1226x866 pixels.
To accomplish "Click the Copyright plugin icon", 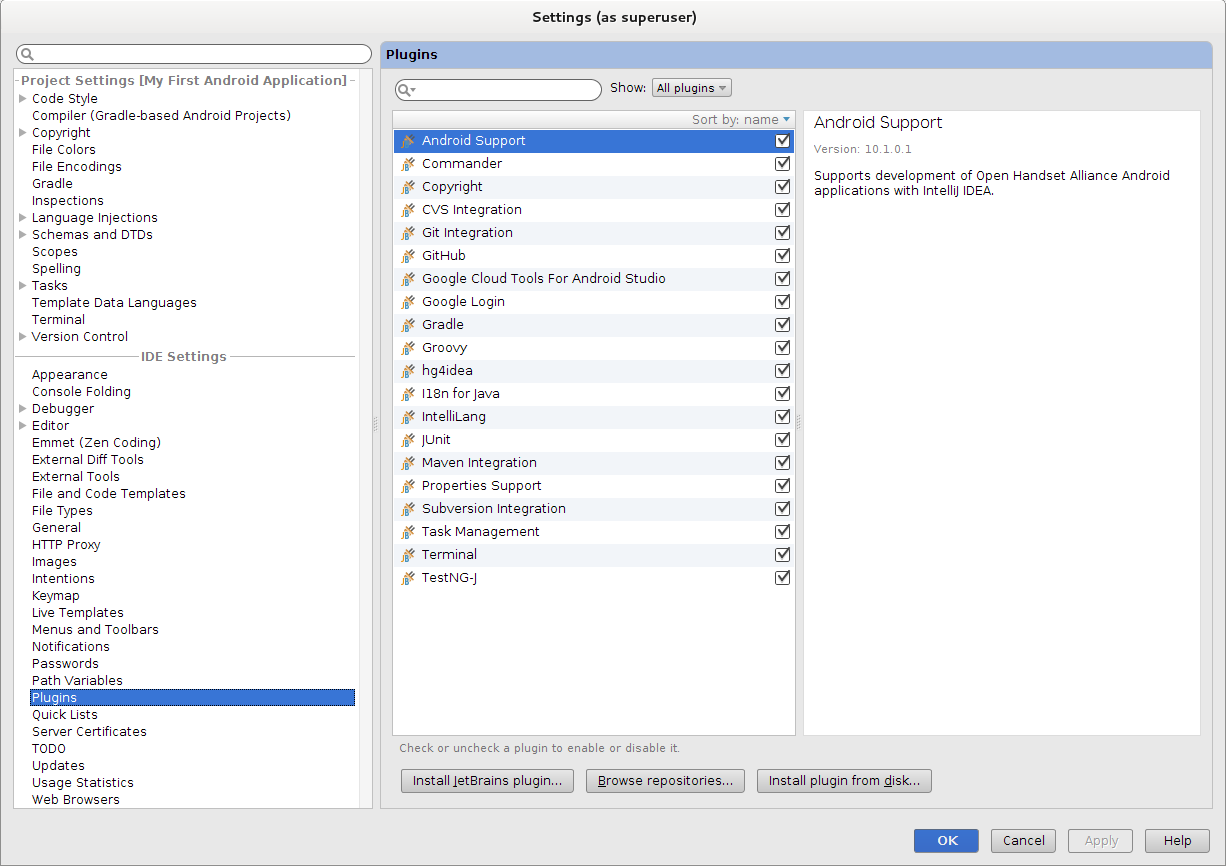I will (x=408, y=187).
